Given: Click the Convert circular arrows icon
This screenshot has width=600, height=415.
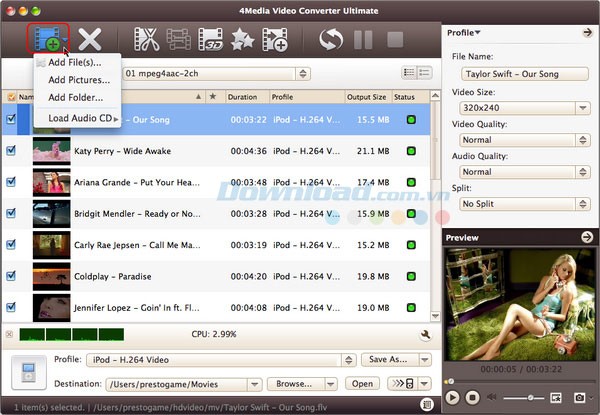Looking at the screenshot, I should pos(332,40).
